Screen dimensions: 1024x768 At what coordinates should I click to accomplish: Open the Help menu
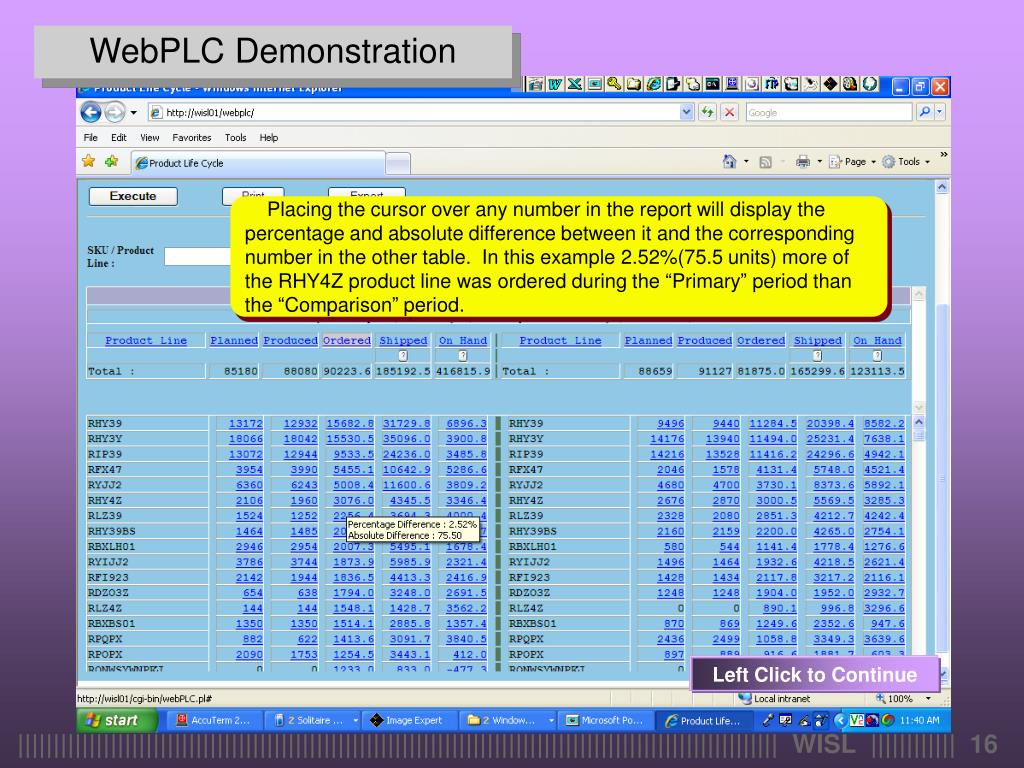pos(268,138)
